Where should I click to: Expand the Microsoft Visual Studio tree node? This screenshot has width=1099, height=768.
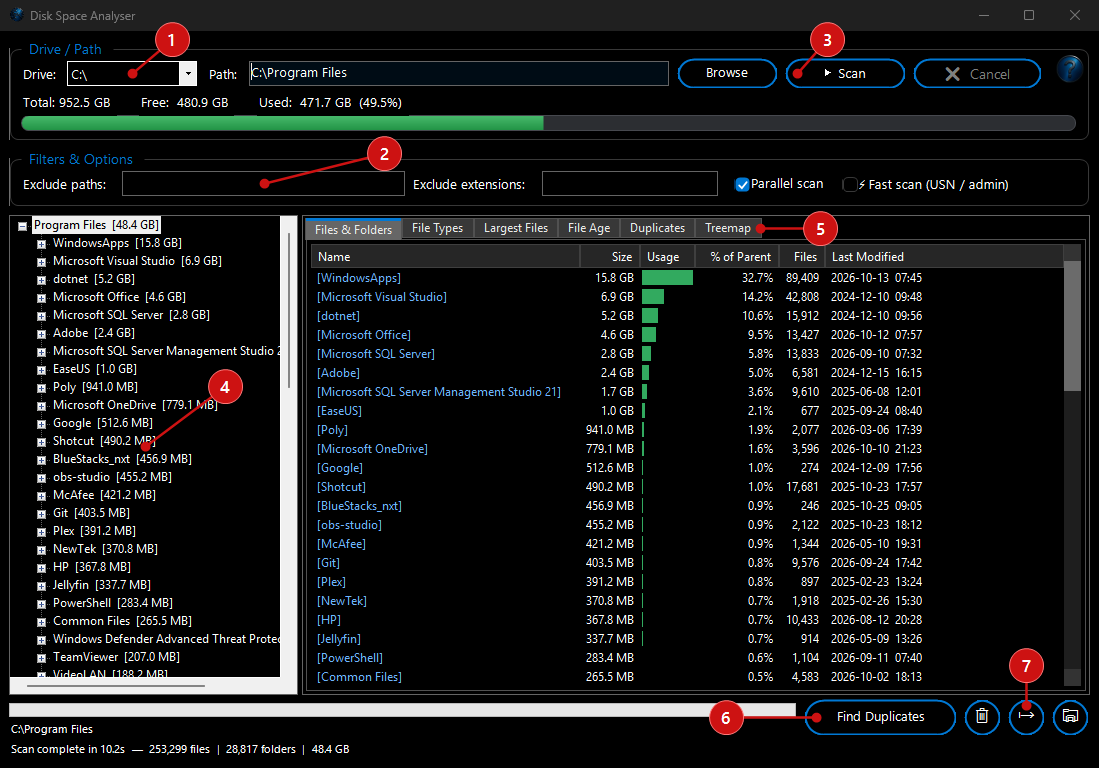41,262
